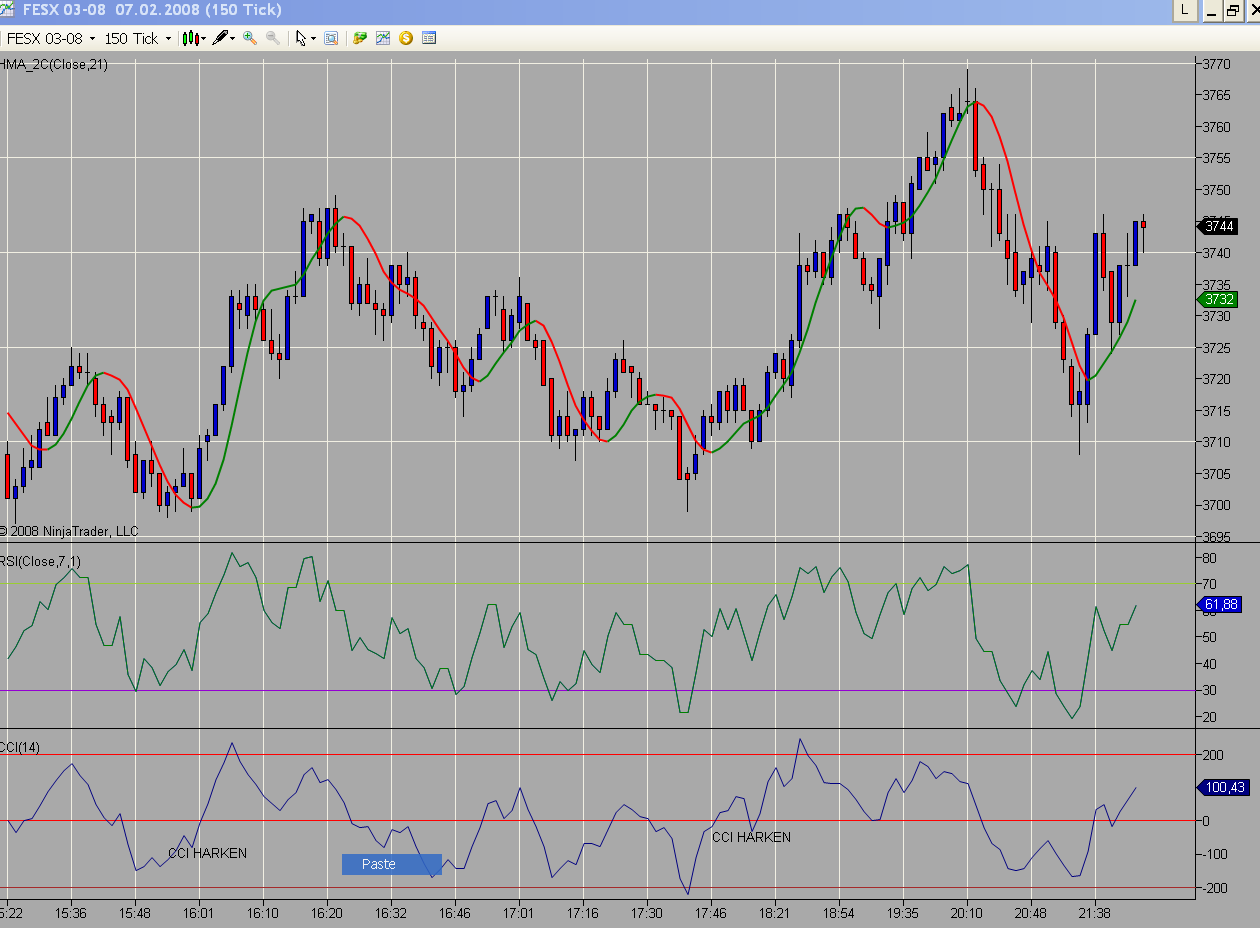Click the zoom in magnifier
Viewport: 1260px width, 928px height.
tap(250, 38)
